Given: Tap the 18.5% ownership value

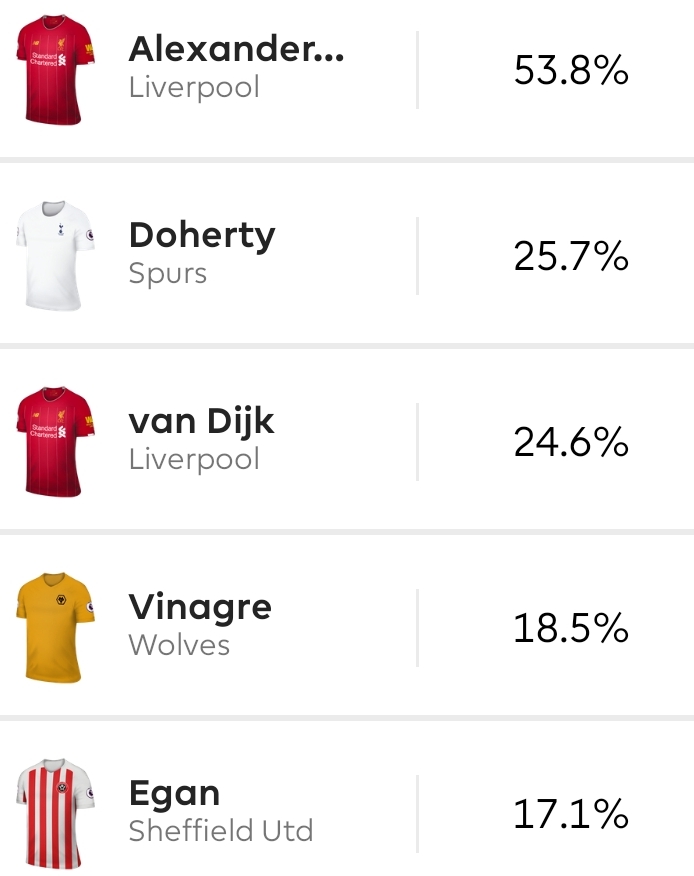Looking at the screenshot, I should pos(571,629).
